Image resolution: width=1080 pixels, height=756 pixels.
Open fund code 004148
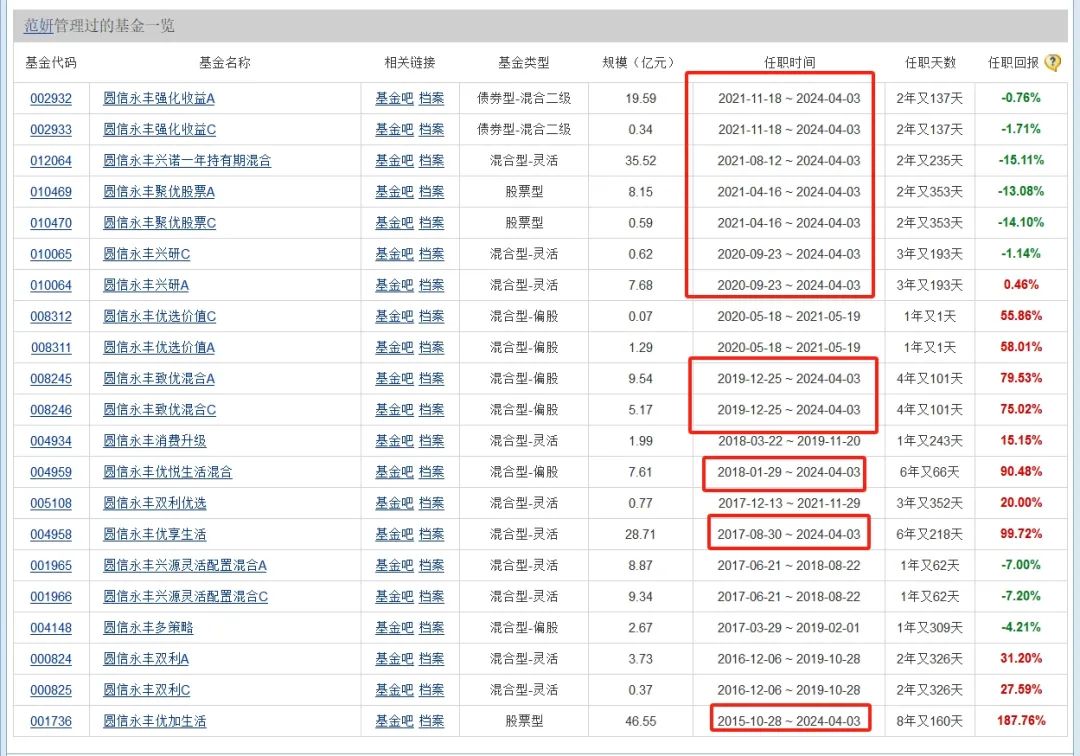pyautogui.click(x=51, y=628)
